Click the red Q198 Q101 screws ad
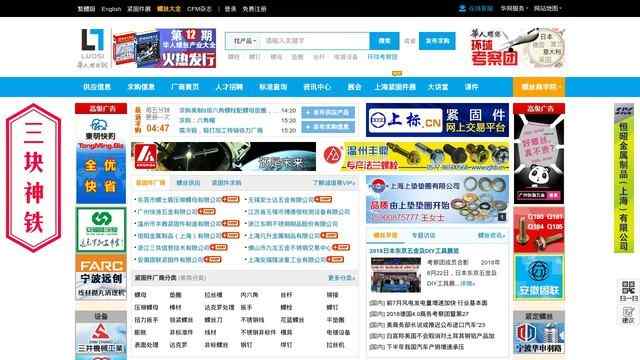This screenshot has width=640, height=360. click(539, 230)
